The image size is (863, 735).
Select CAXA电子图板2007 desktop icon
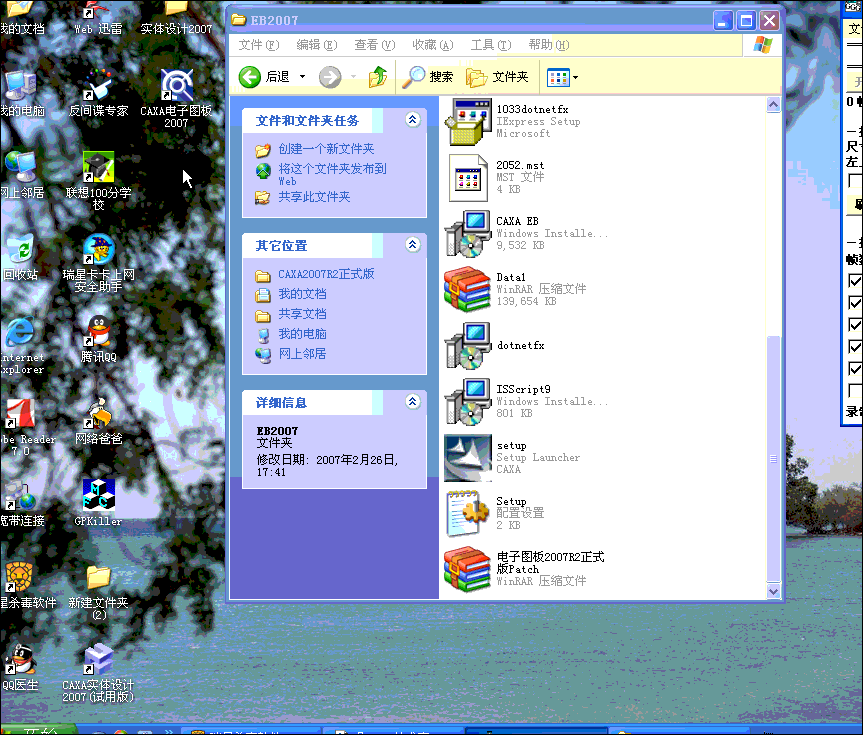176,99
